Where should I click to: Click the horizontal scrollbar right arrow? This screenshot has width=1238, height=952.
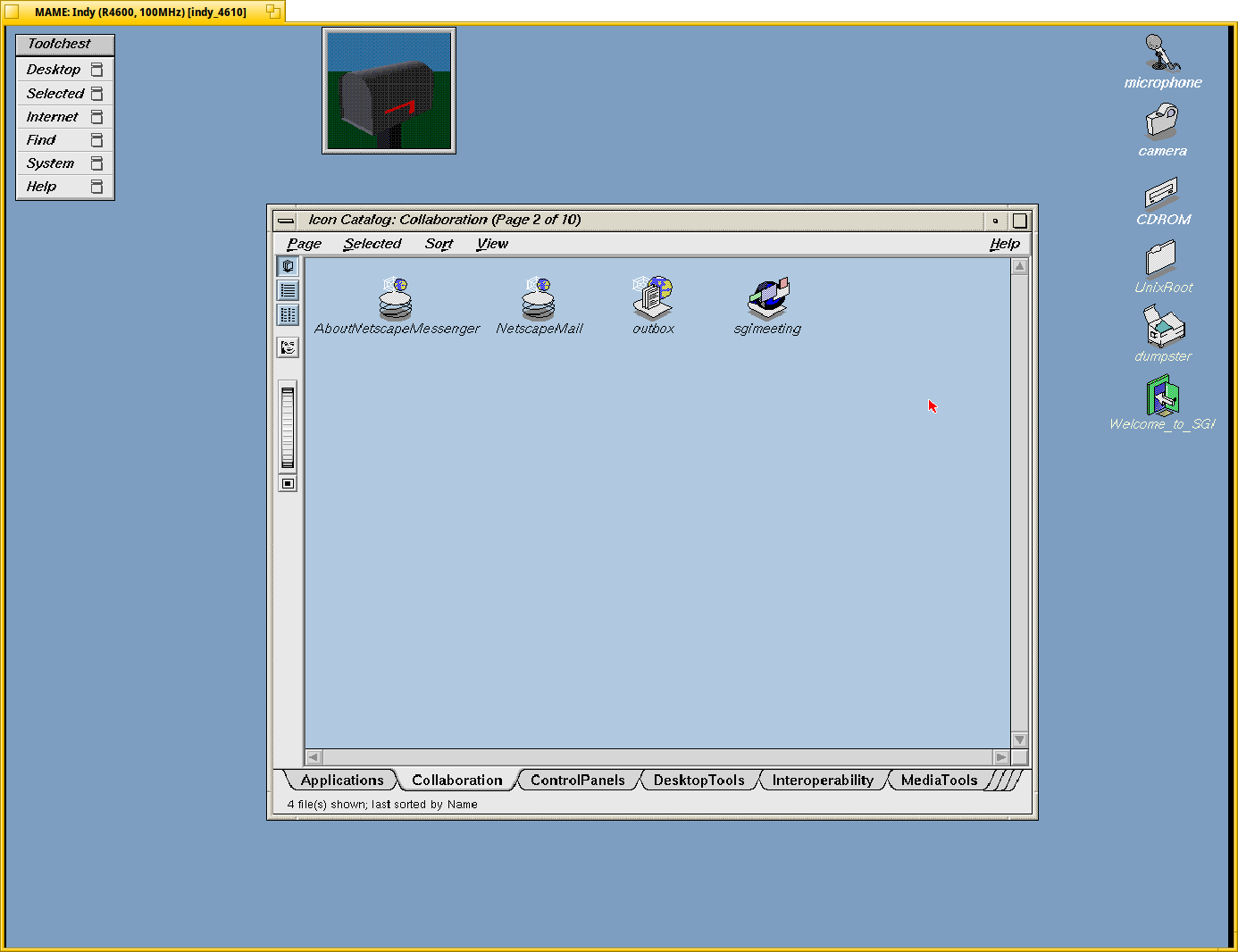tap(1001, 757)
